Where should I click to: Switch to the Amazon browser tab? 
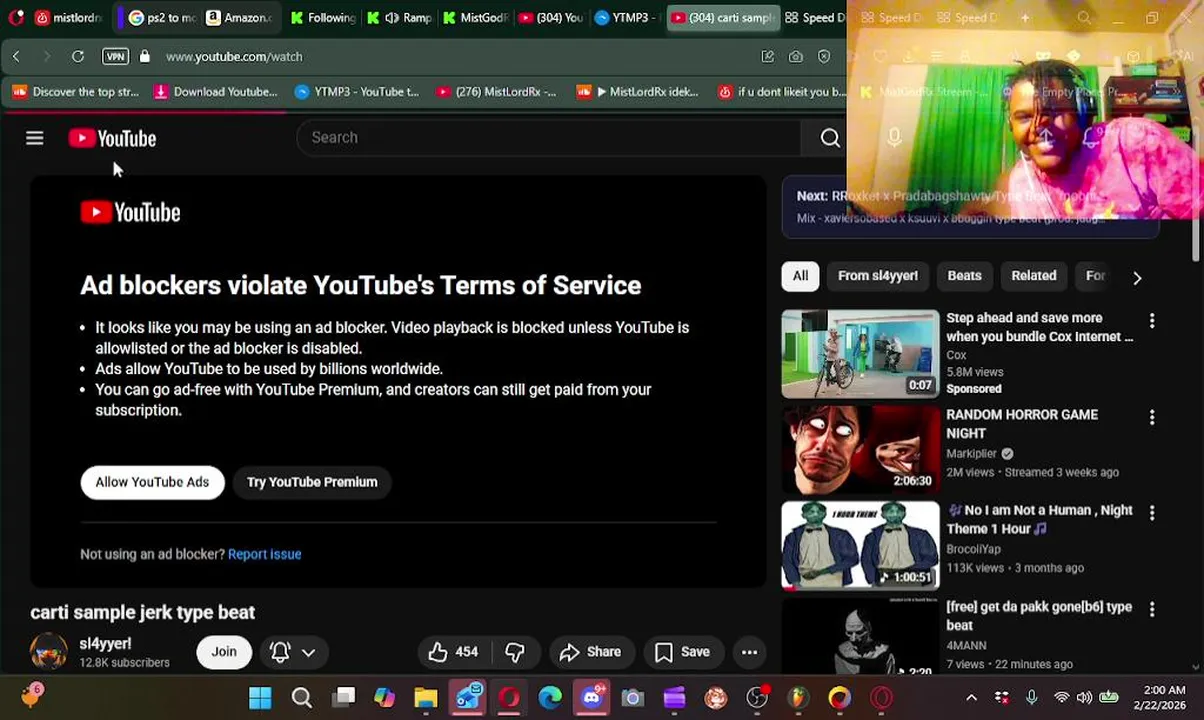240,18
